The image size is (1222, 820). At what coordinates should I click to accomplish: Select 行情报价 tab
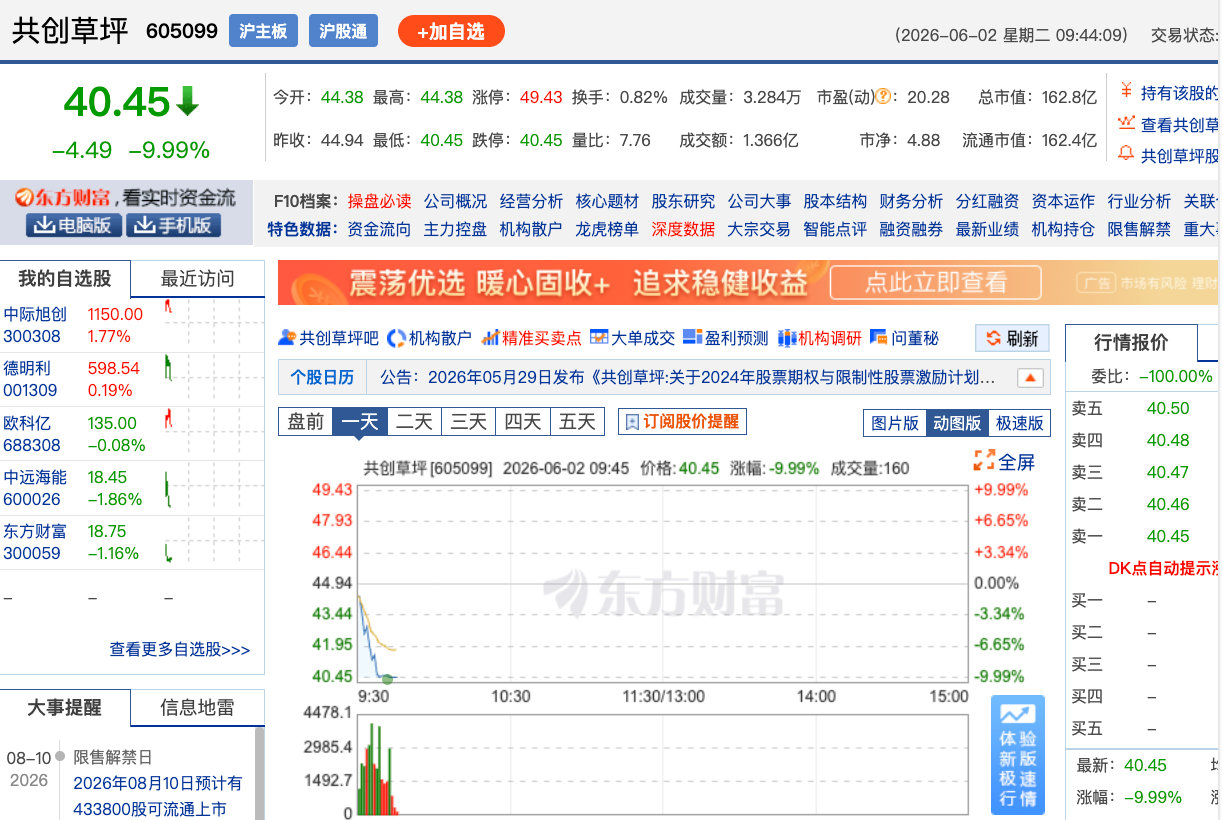click(1131, 343)
